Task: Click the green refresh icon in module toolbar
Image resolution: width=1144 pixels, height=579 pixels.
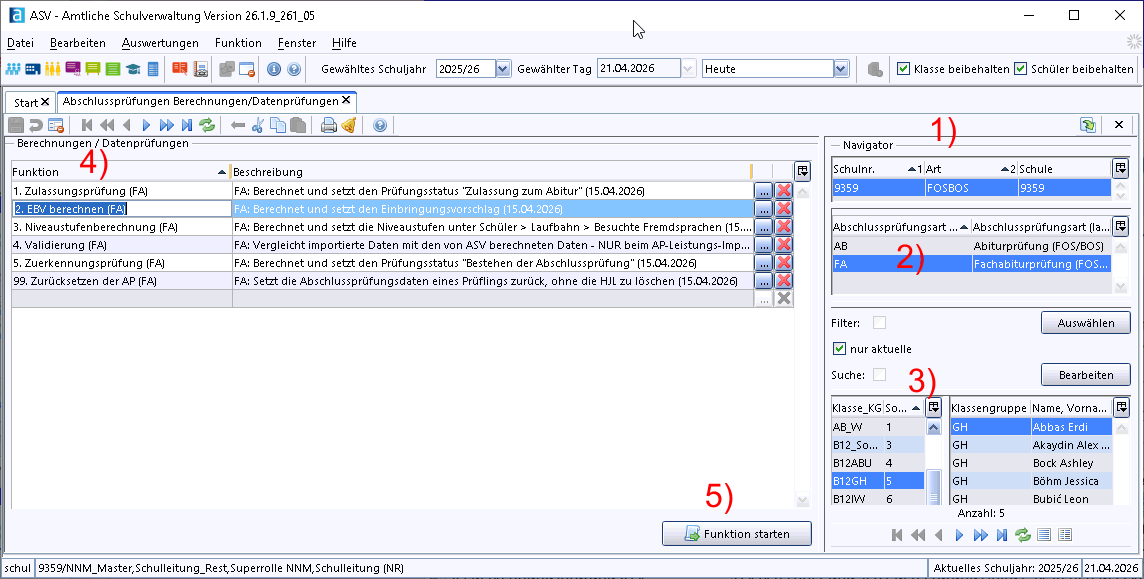Action: tap(207, 125)
